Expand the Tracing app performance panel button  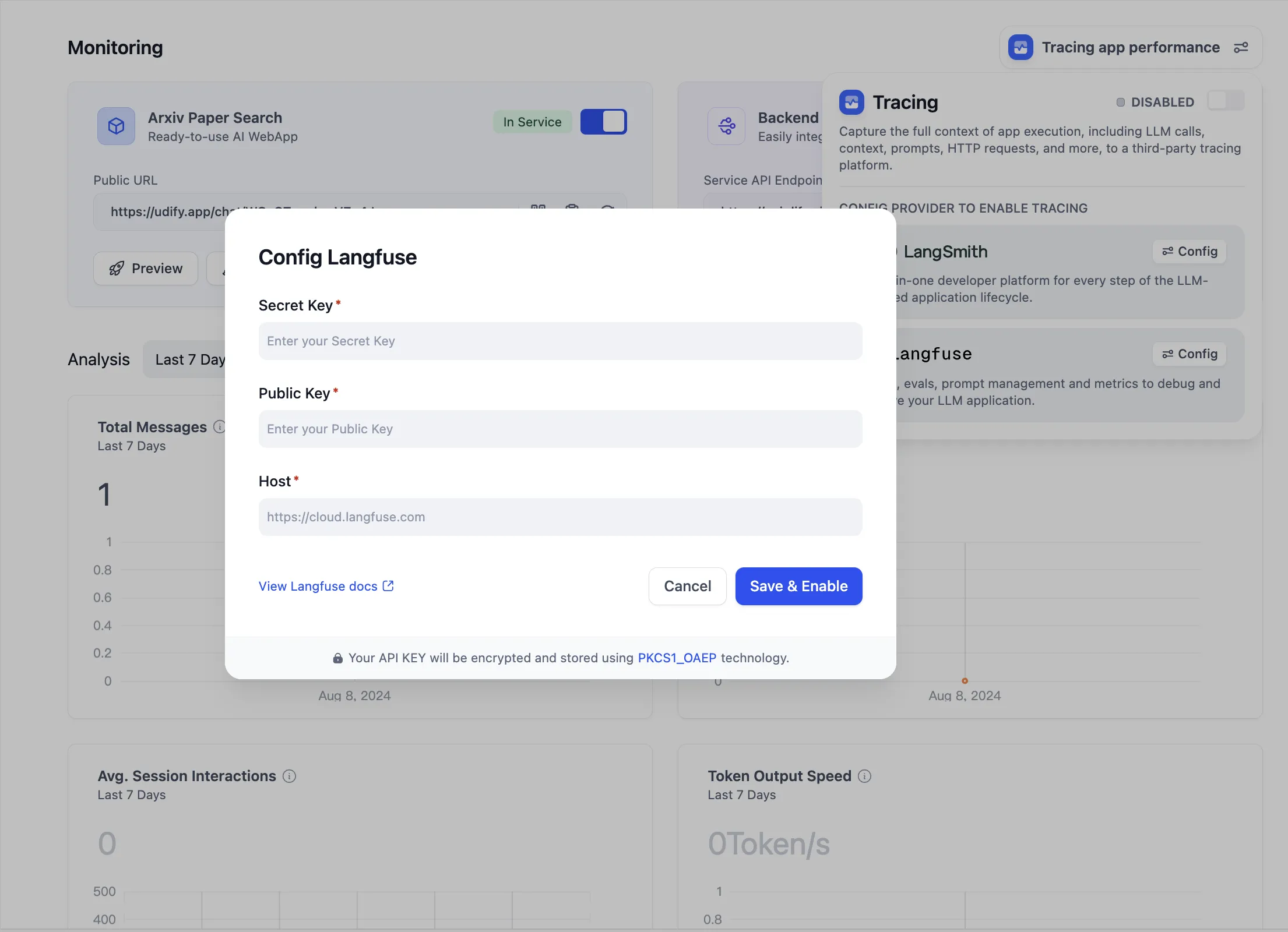coord(1130,48)
